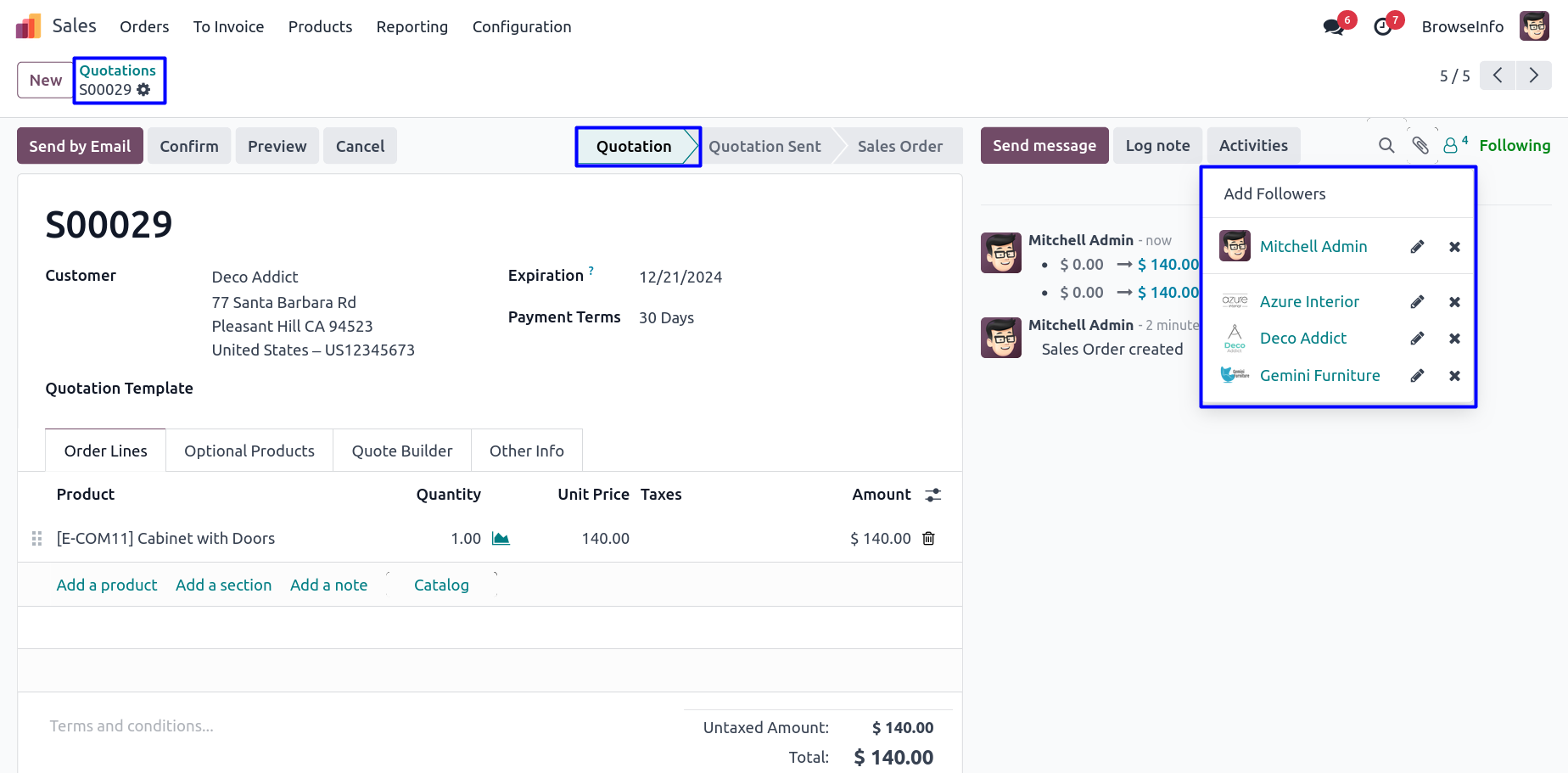The height and width of the screenshot is (773, 1568).
Task: Open column options adjust icon
Action: click(932, 495)
